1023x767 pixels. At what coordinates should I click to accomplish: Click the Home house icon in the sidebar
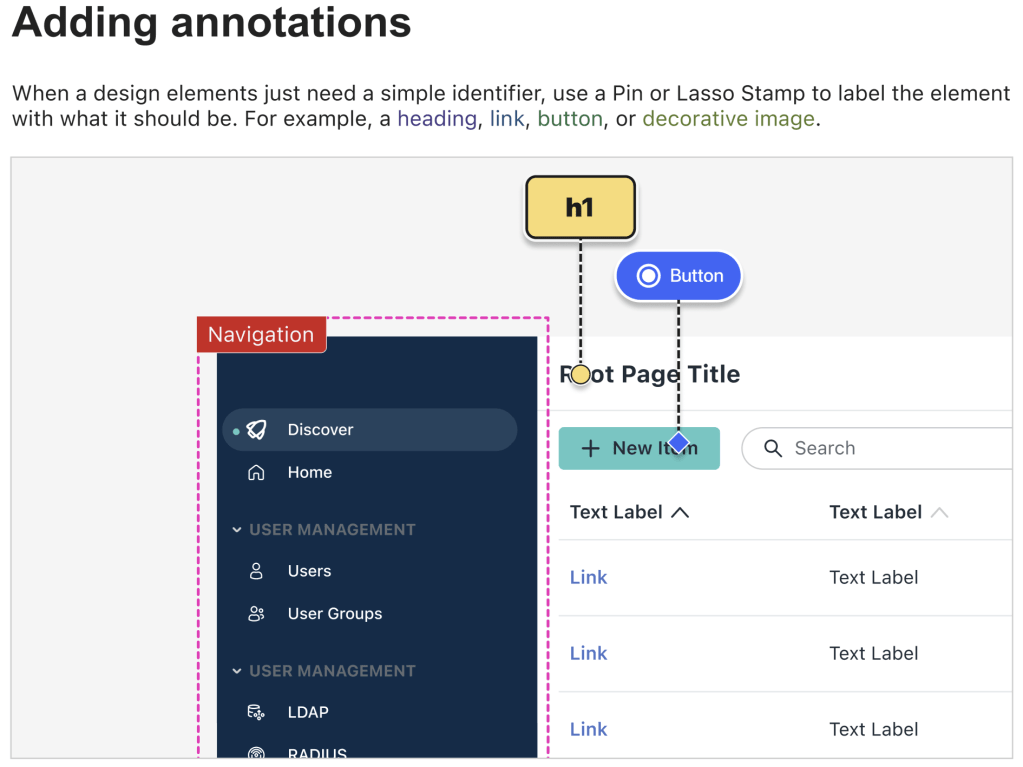pos(257,473)
